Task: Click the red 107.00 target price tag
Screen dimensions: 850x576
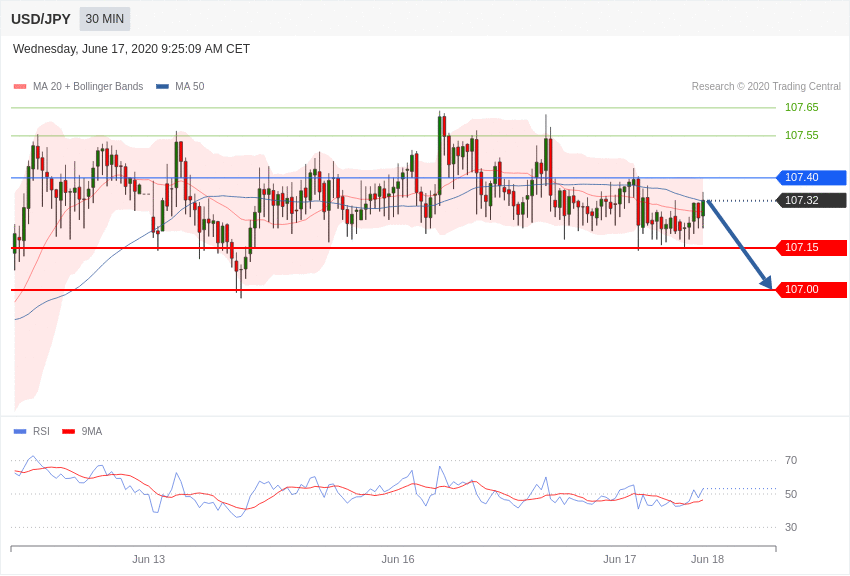Action: click(x=812, y=289)
